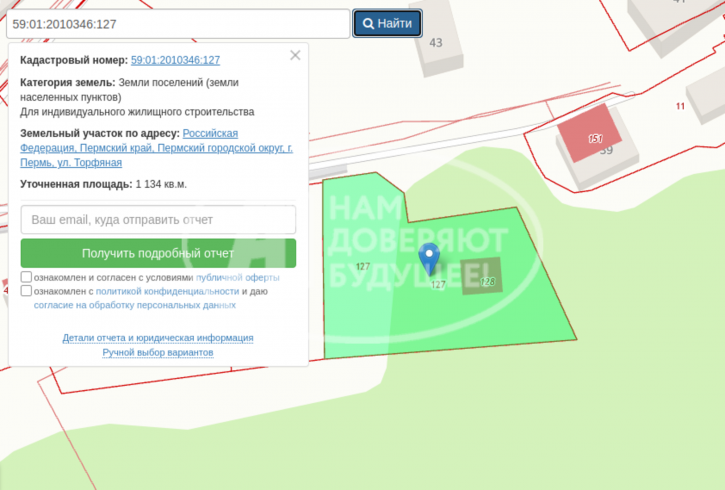The width and height of the screenshot is (725, 490).
Task: Click the "Ваш email" input field
Action: tap(158, 219)
